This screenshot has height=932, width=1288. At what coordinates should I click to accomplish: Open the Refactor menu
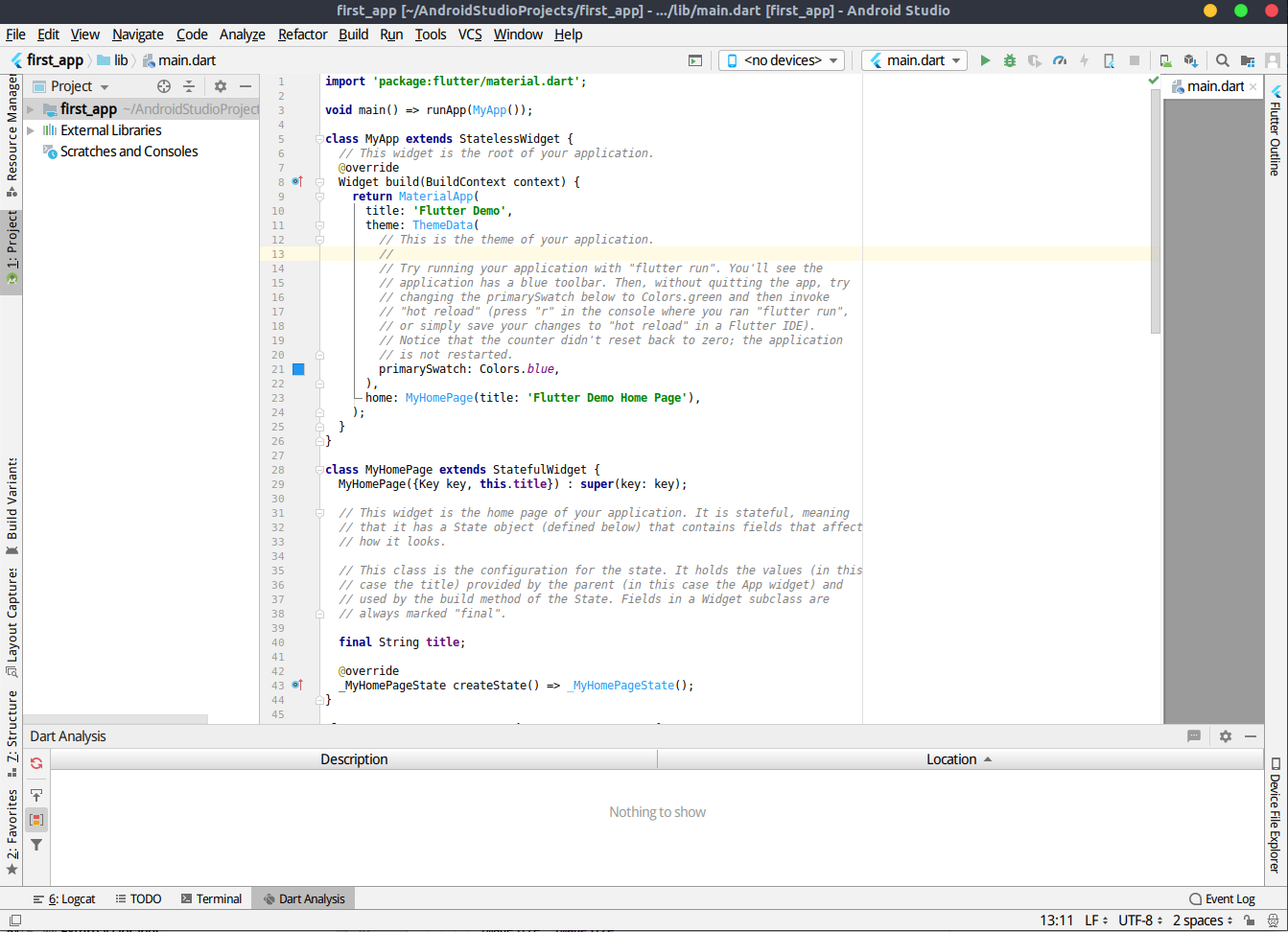(x=302, y=35)
